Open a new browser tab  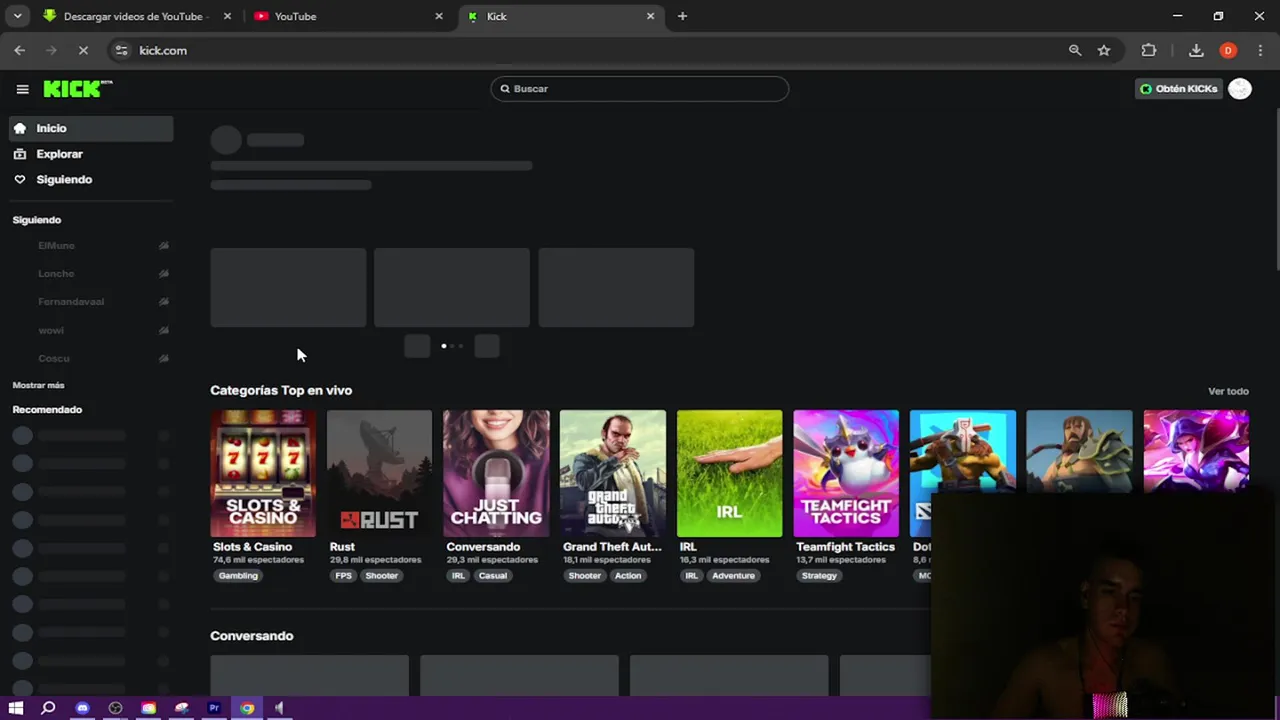[x=682, y=16]
